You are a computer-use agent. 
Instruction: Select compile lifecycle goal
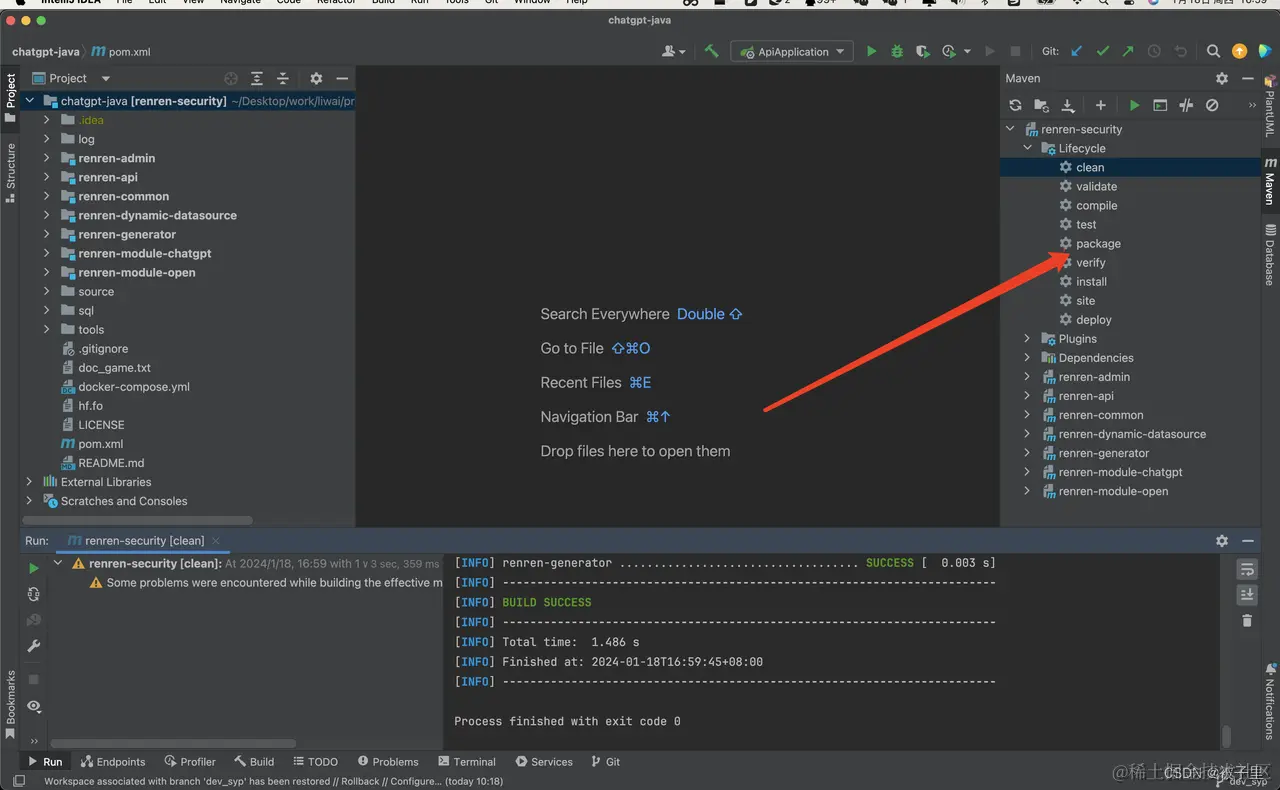tap(1097, 206)
